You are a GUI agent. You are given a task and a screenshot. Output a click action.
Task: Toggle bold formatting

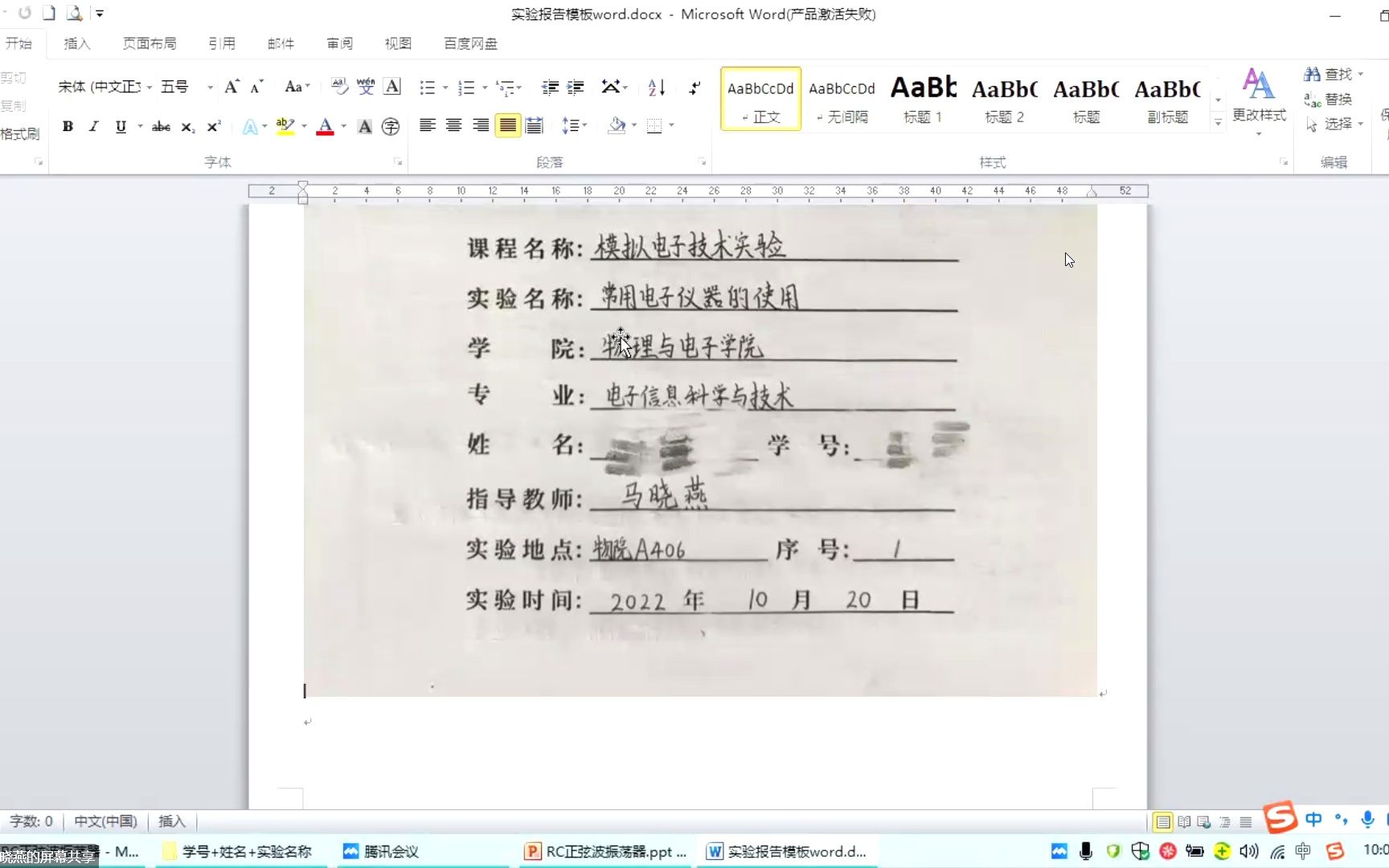coord(68,126)
